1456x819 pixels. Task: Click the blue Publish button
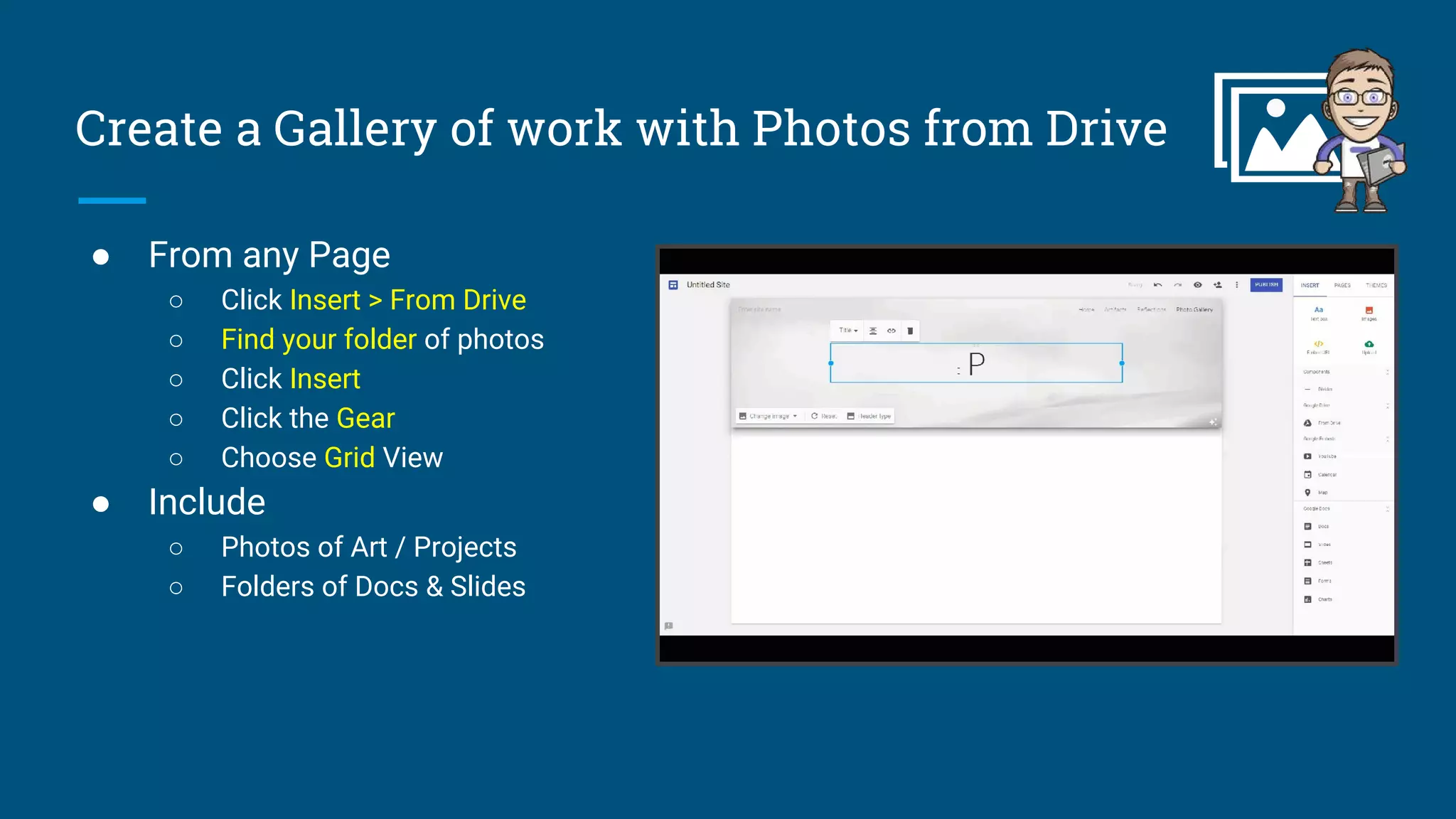pyautogui.click(x=1266, y=284)
